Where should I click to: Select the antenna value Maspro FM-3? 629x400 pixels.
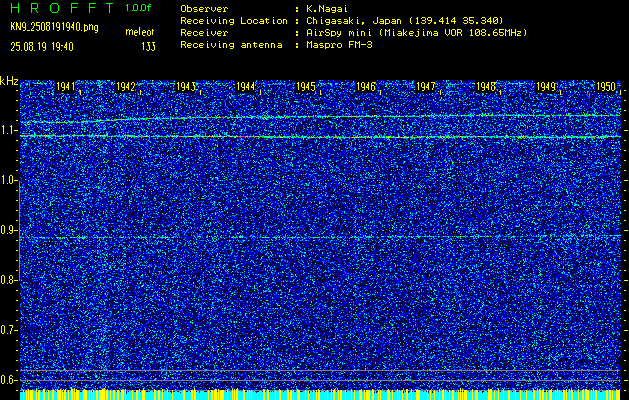pos(339,45)
